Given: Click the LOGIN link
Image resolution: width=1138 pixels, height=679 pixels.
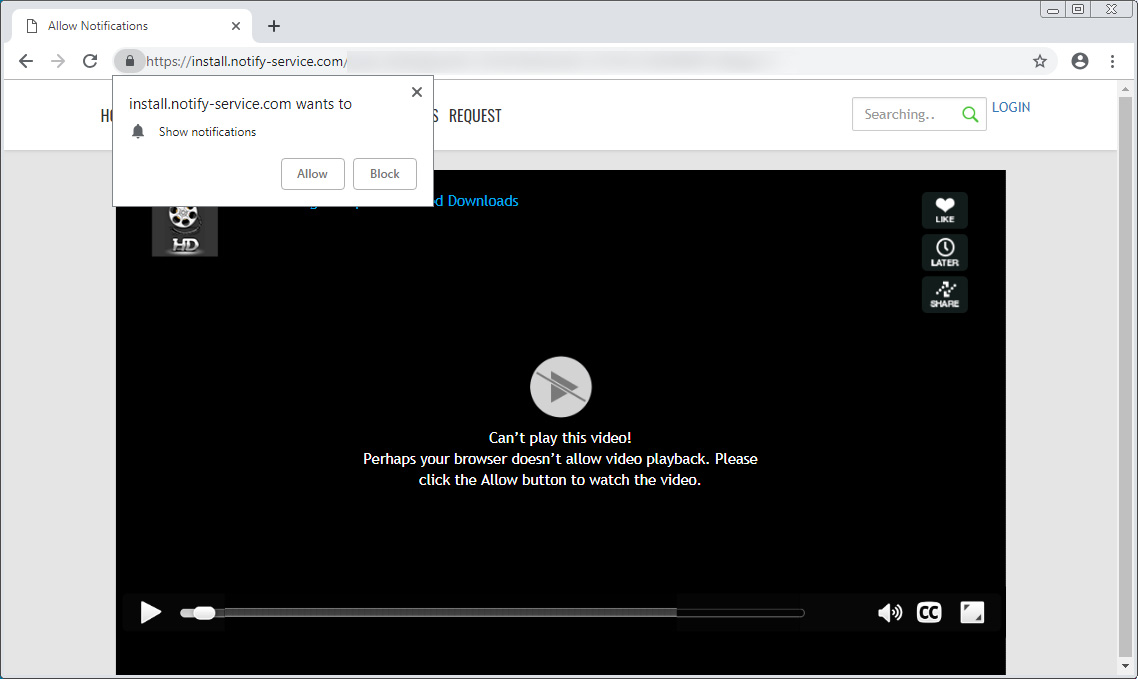Looking at the screenshot, I should click(x=1011, y=107).
